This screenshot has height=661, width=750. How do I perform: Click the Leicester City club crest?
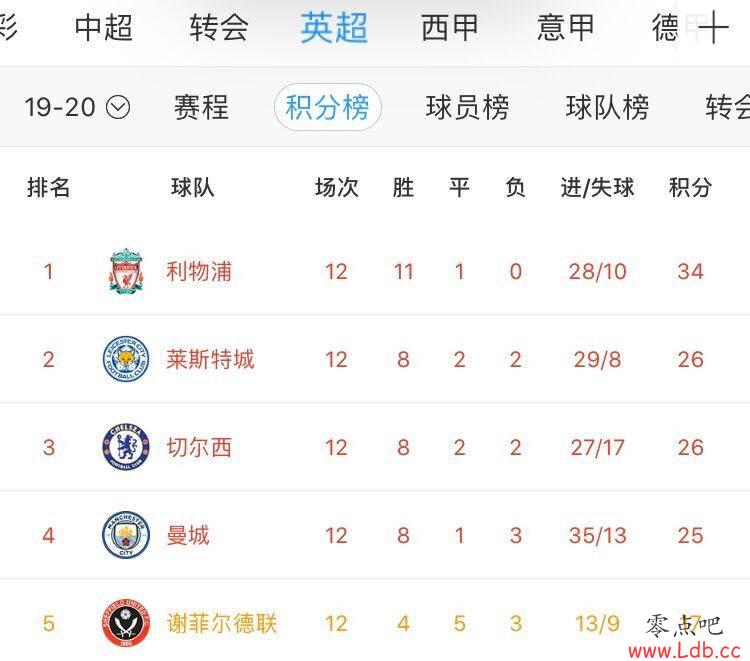126,359
